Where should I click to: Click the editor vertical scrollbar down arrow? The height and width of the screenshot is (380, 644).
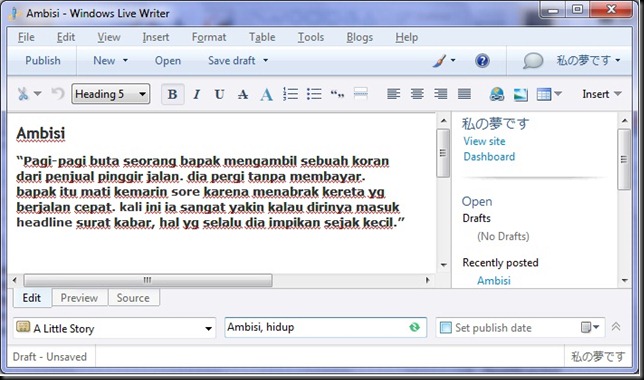coord(443,265)
